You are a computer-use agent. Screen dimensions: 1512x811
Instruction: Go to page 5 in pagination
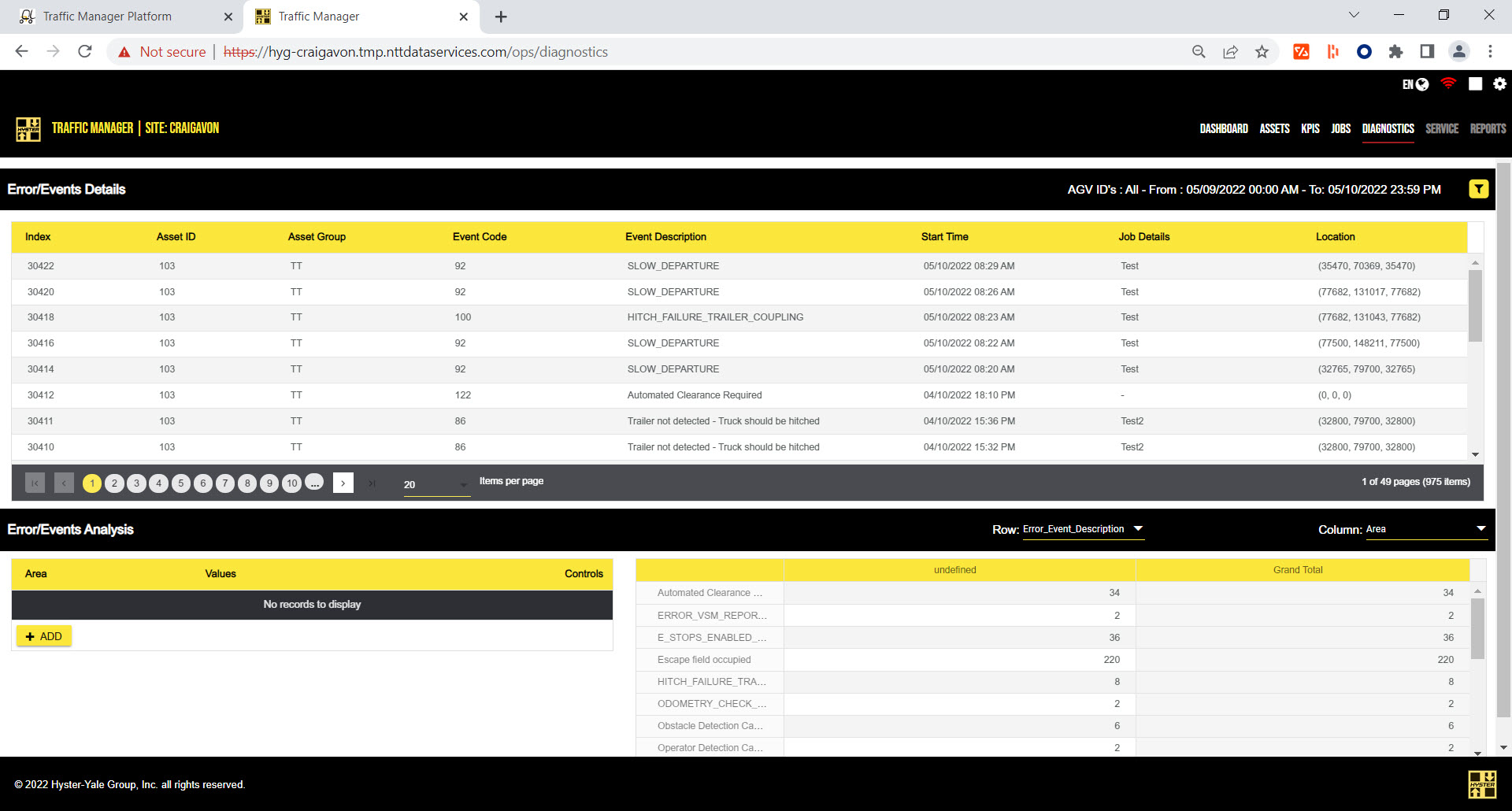pos(181,483)
